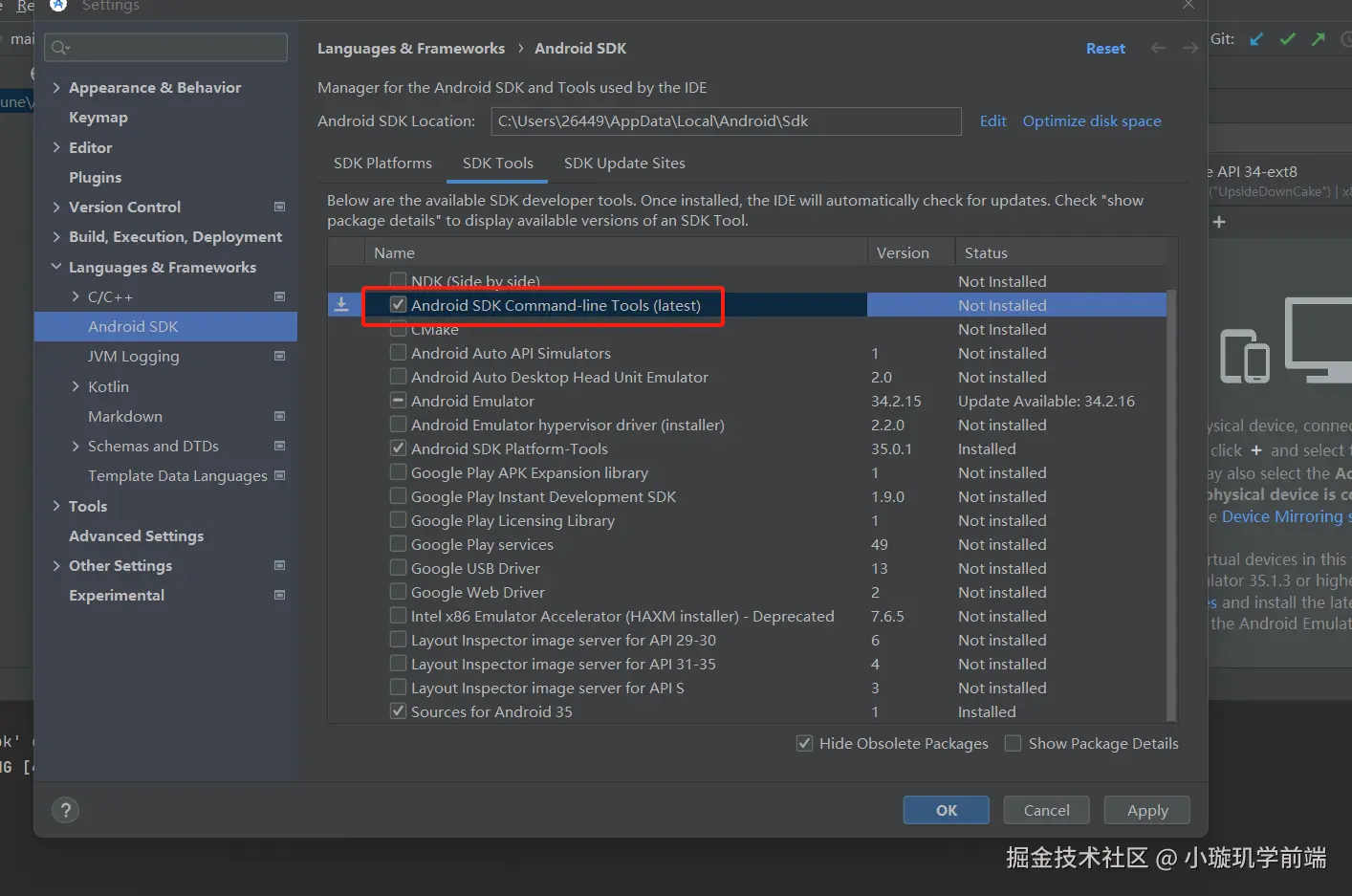Click the Git update project arrow icon
Viewport: 1352px width, 896px height.
(1256, 39)
